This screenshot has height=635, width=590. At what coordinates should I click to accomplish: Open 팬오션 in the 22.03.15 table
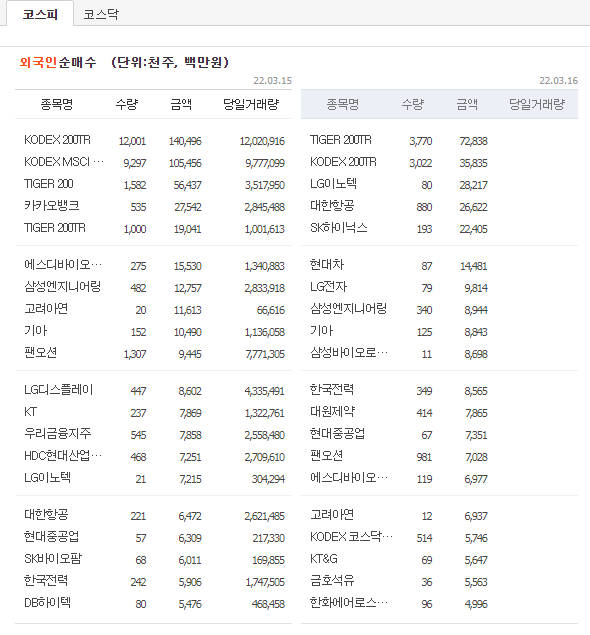point(40,353)
